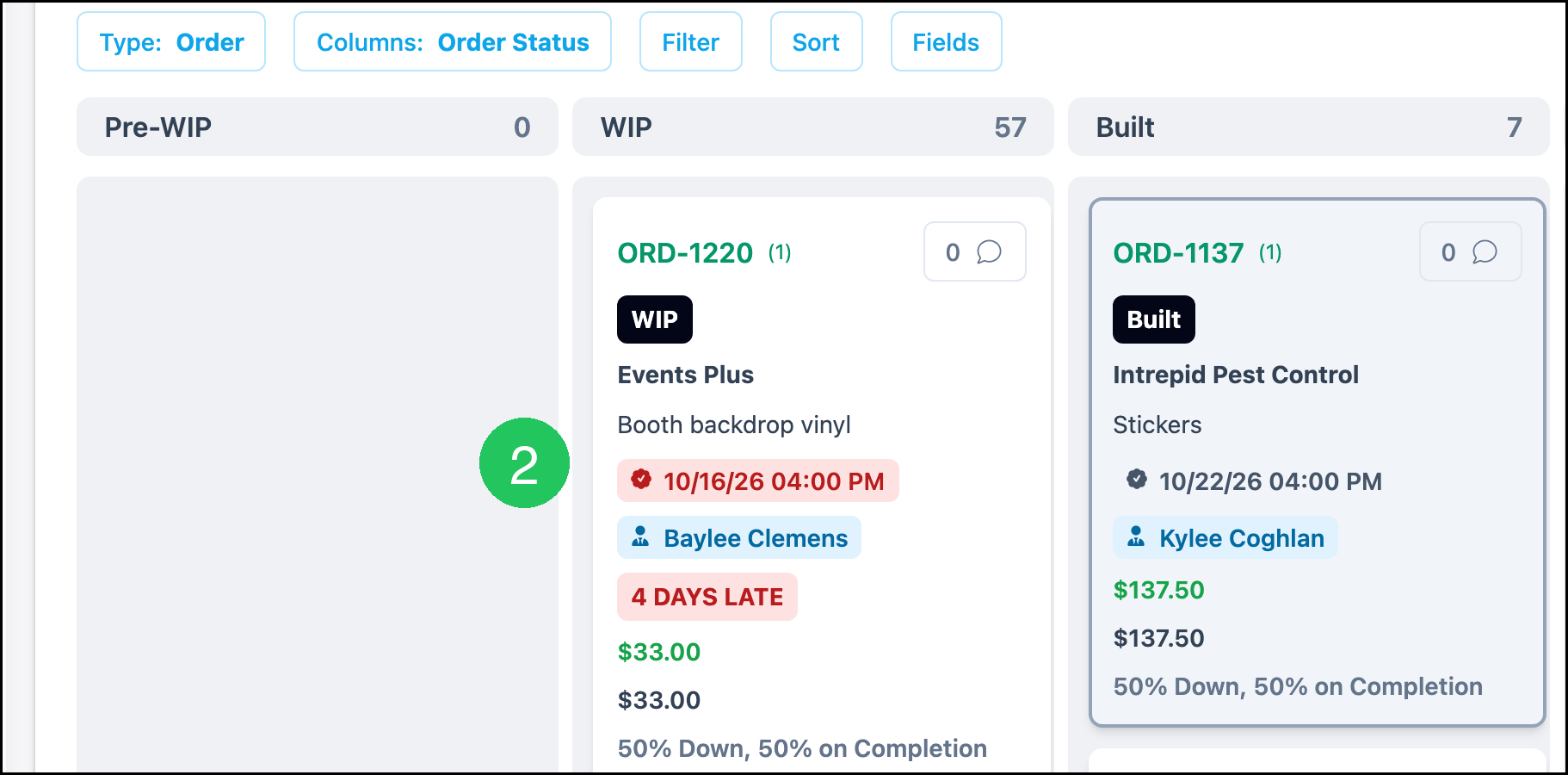Click the person icon beside Baylee Clemens

pyautogui.click(x=640, y=537)
